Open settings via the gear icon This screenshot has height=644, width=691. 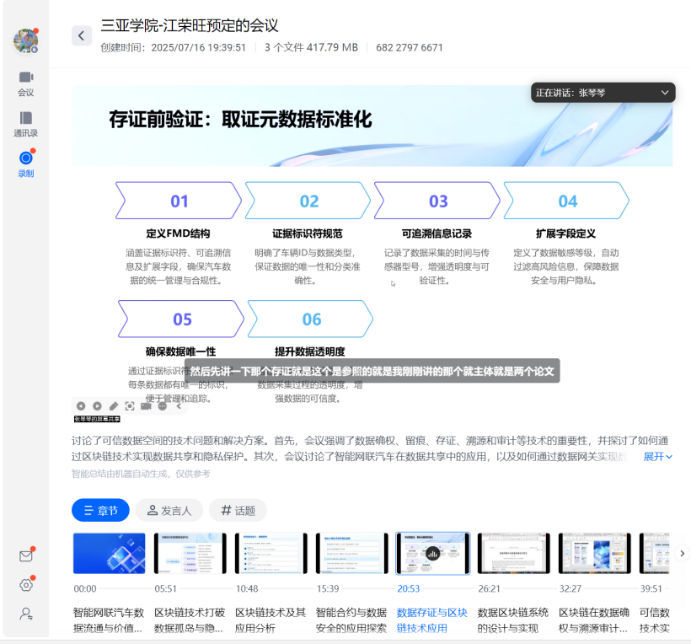(26, 585)
